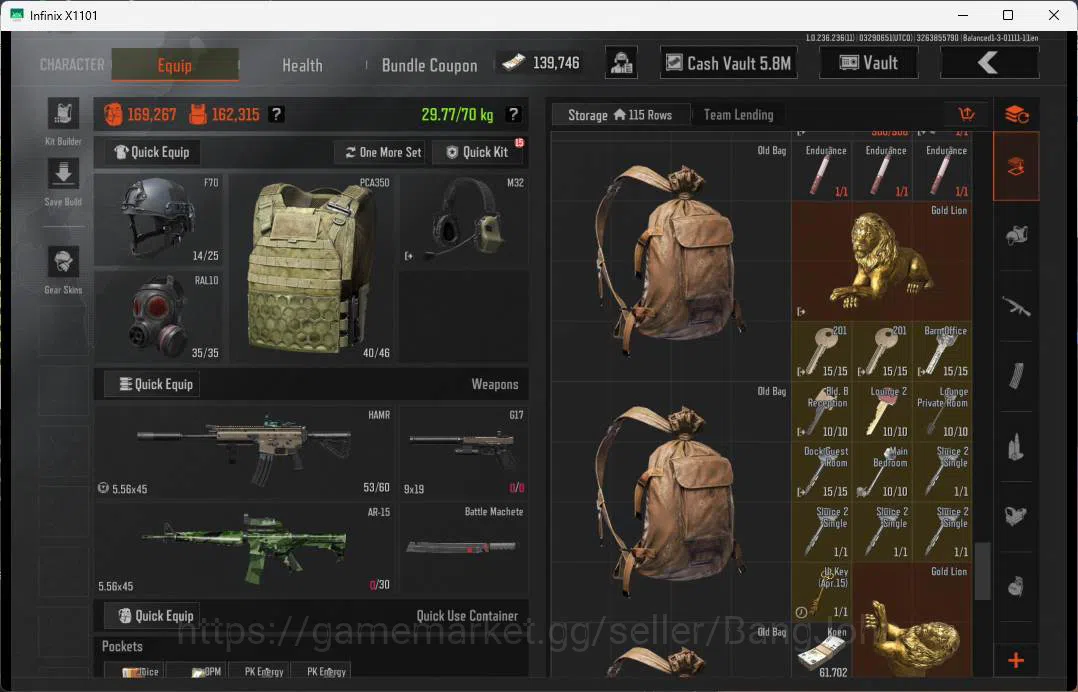Click the Lounge Private Room key
Screen dimensions: 1078x692
pos(942,410)
